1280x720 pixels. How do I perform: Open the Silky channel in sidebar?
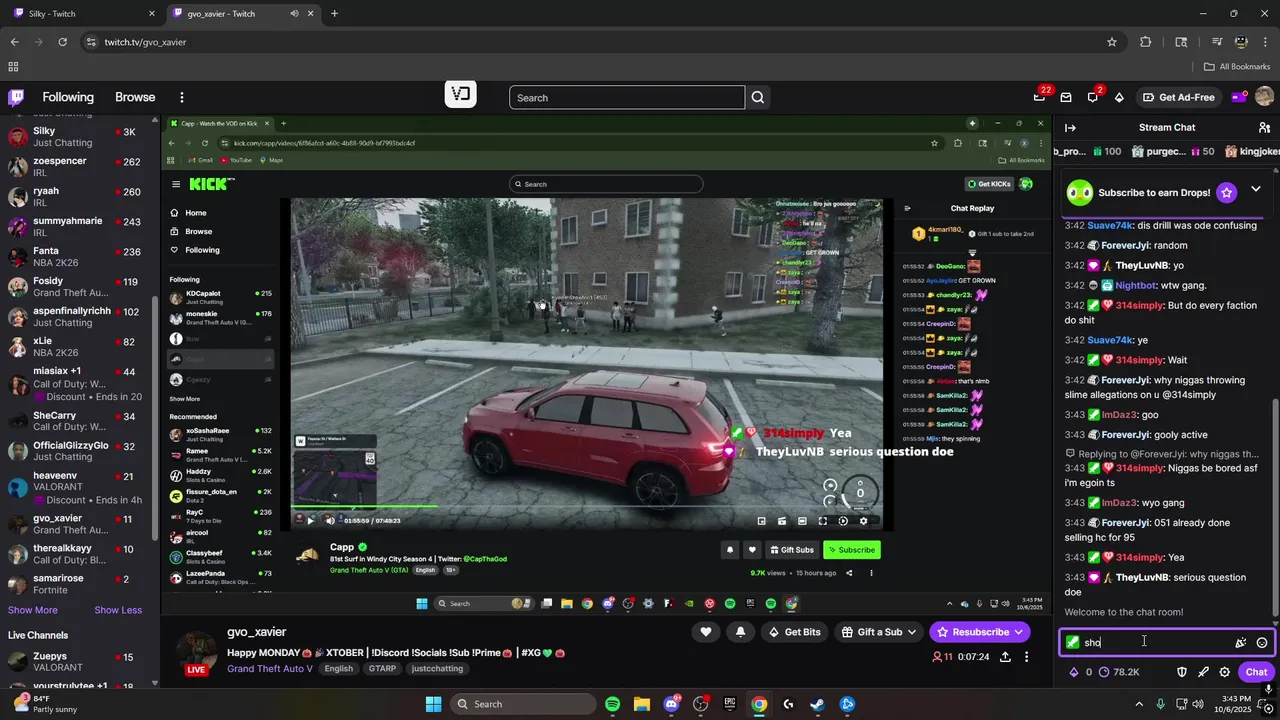78,137
